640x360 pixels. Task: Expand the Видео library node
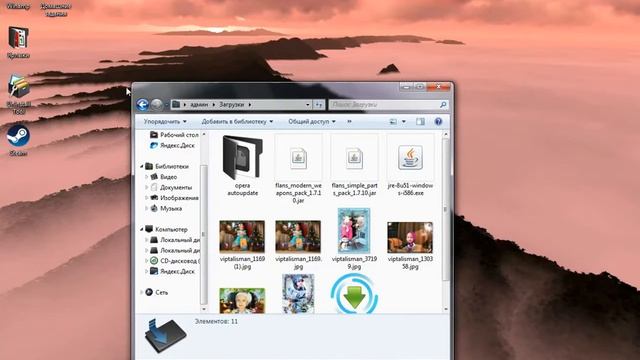(x=147, y=177)
